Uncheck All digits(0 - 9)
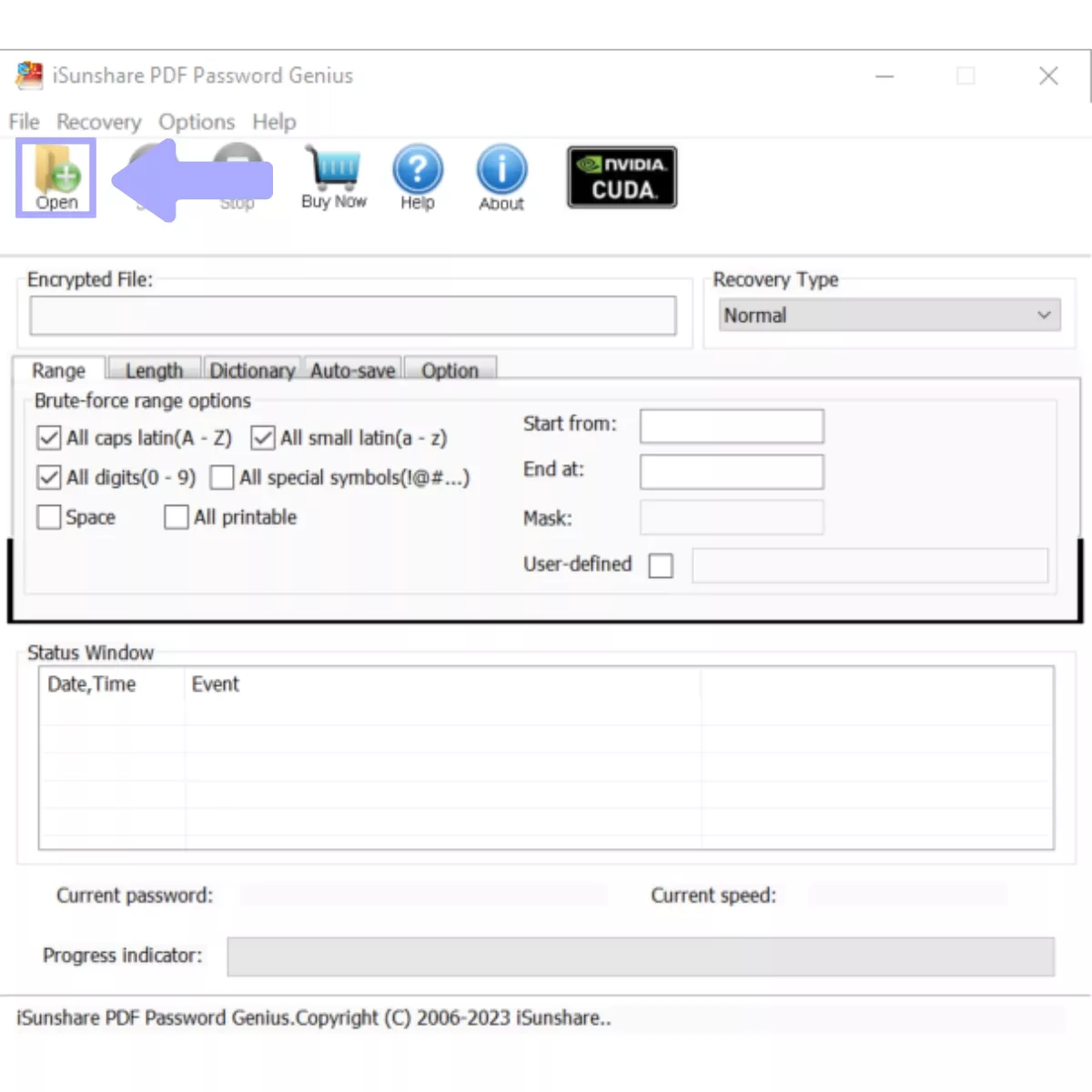This screenshot has width=1092, height=1092. click(x=49, y=477)
